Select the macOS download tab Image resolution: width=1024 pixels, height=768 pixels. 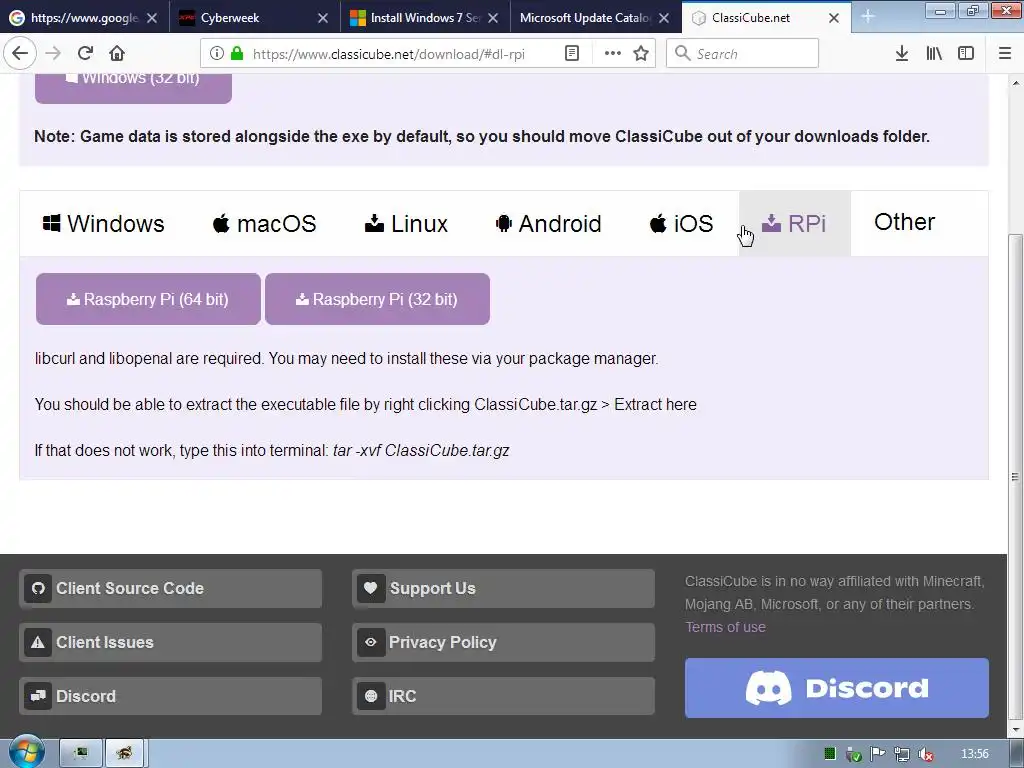click(264, 223)
